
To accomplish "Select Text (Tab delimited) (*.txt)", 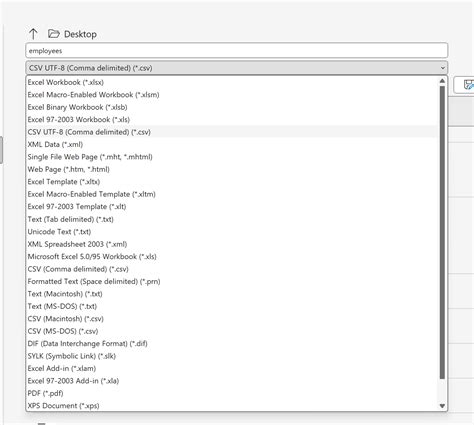I will point(232,219).
